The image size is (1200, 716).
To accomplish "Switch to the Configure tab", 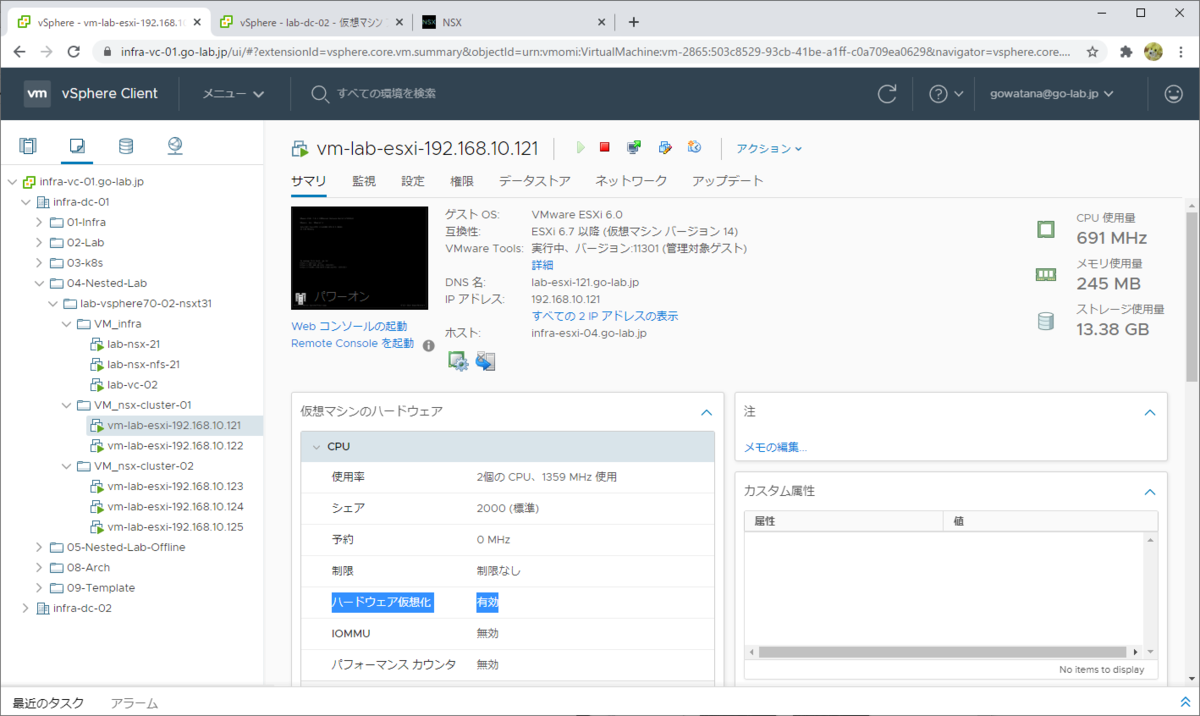I will tap(413, 181).
